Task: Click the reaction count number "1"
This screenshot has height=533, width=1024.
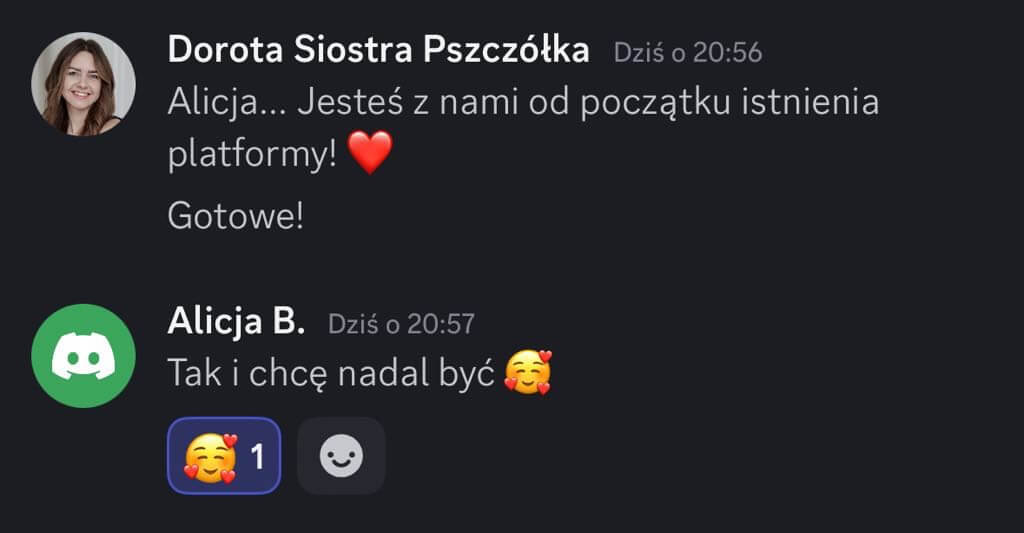Action: click(x=257, y=457)
